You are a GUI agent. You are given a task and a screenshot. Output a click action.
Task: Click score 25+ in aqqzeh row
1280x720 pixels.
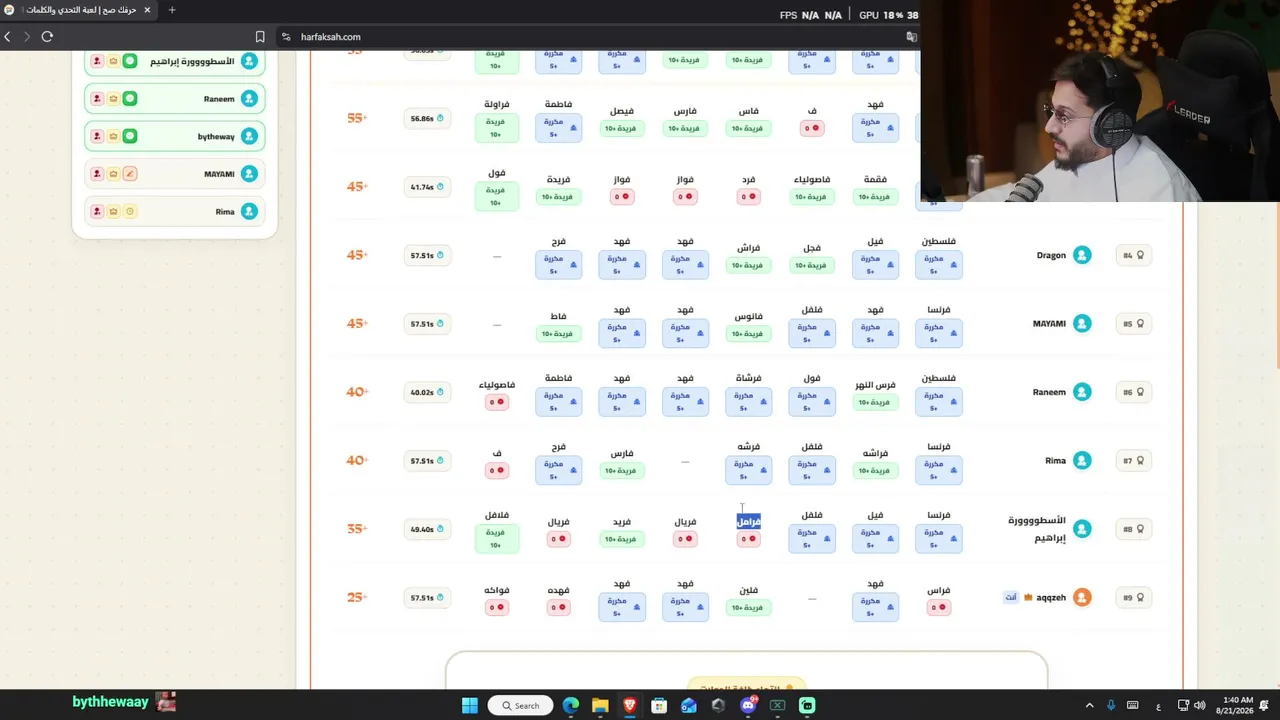tap(357, 598)
